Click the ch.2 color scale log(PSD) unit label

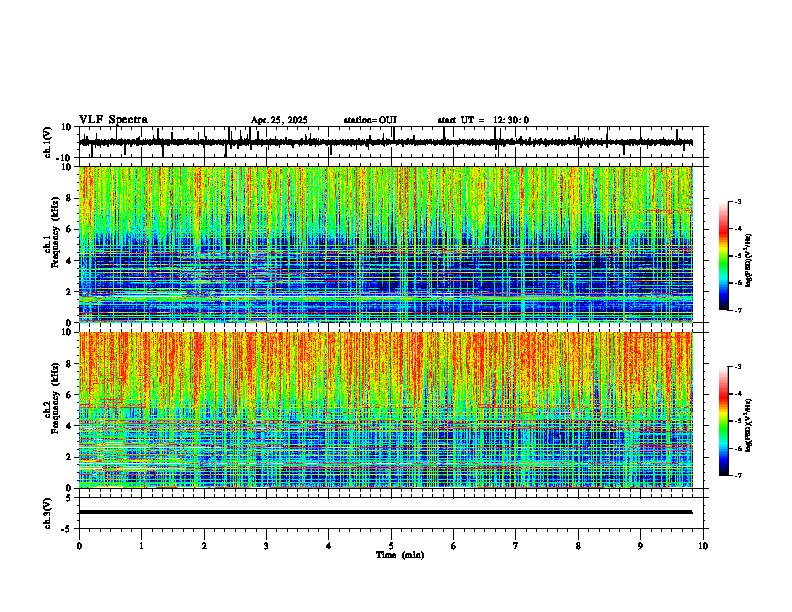(749, 426)
